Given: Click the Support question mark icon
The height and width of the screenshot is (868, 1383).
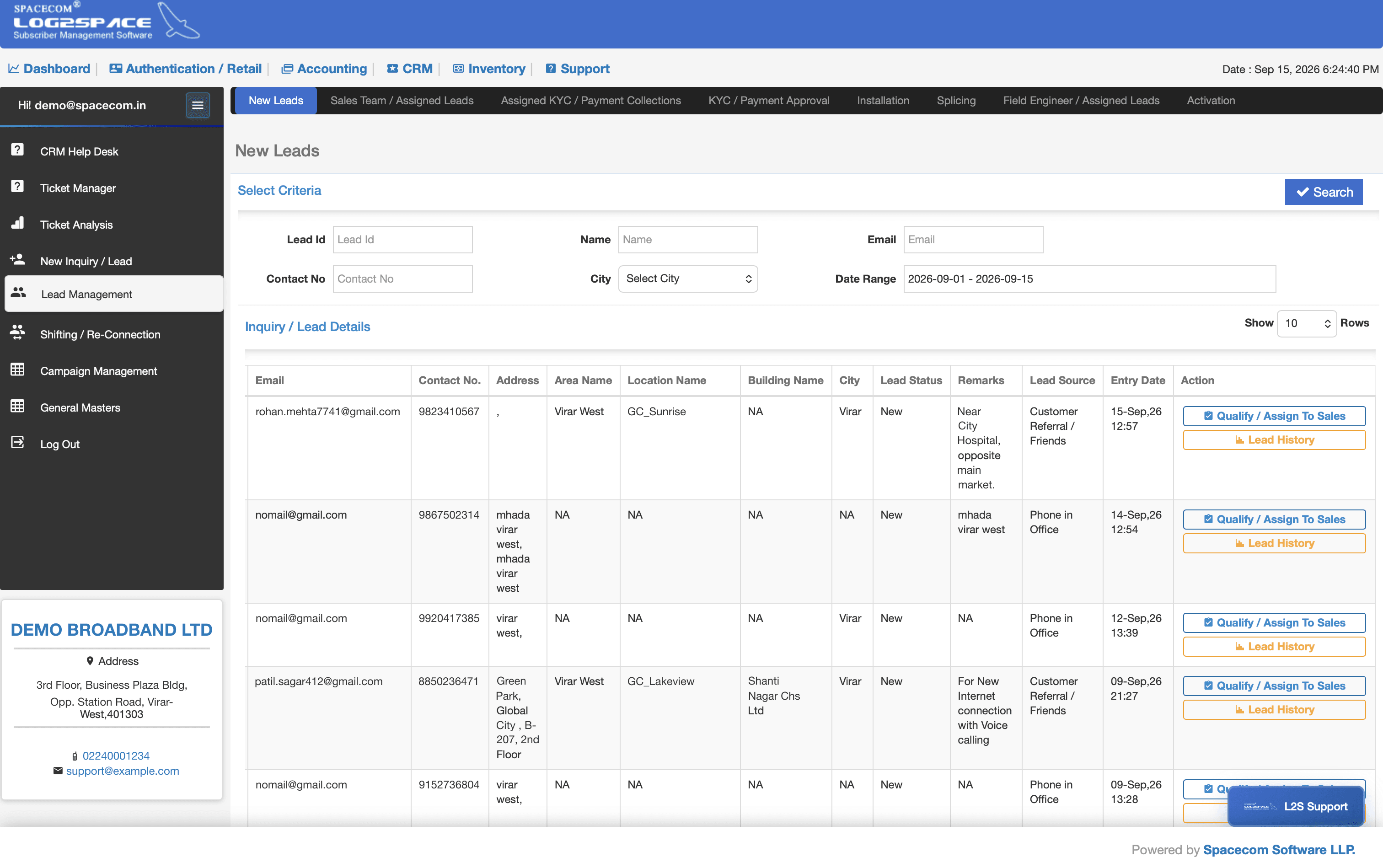Looking at the screenshot, I should (551, 68).
